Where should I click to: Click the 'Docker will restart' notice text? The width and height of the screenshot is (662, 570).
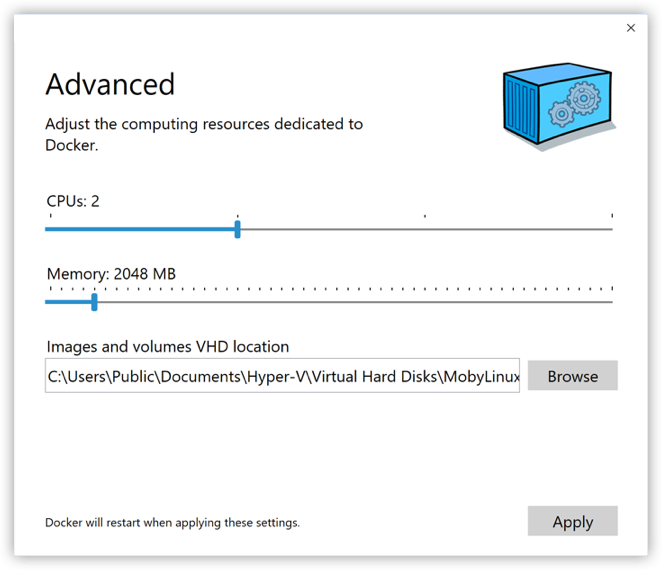172,522
